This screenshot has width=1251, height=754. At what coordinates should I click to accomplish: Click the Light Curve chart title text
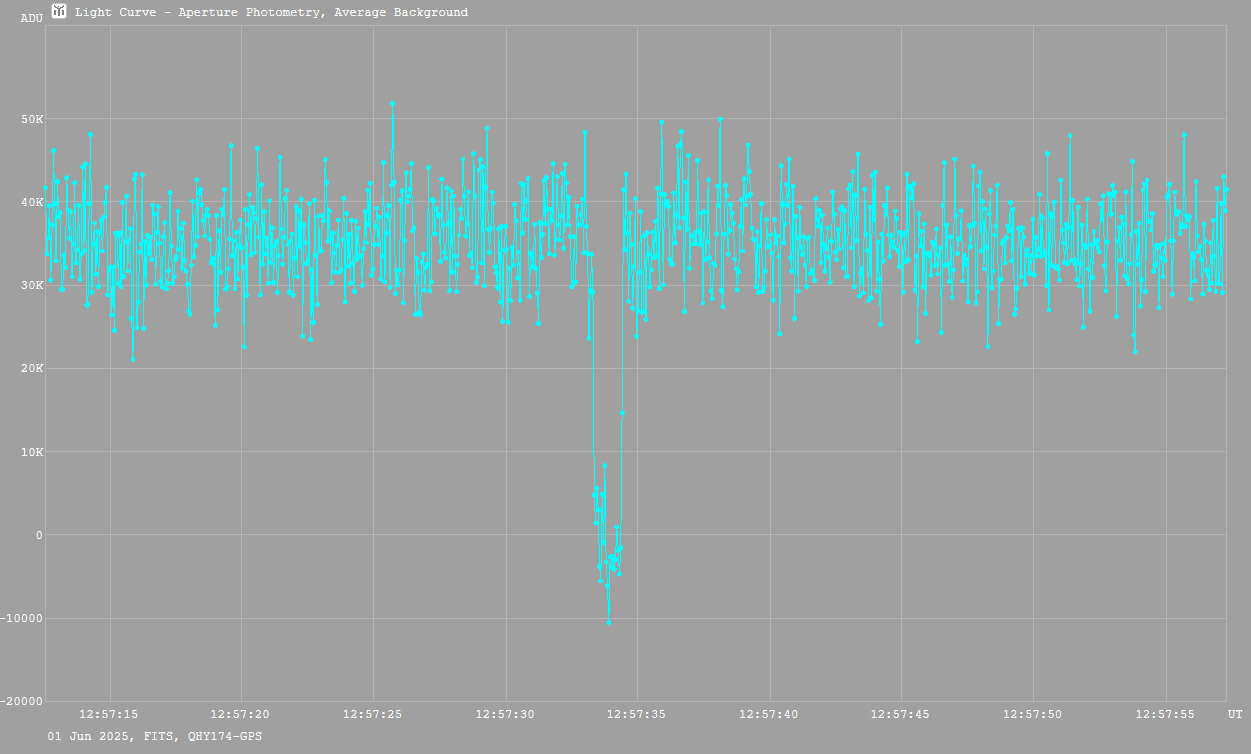coord(271,13)
